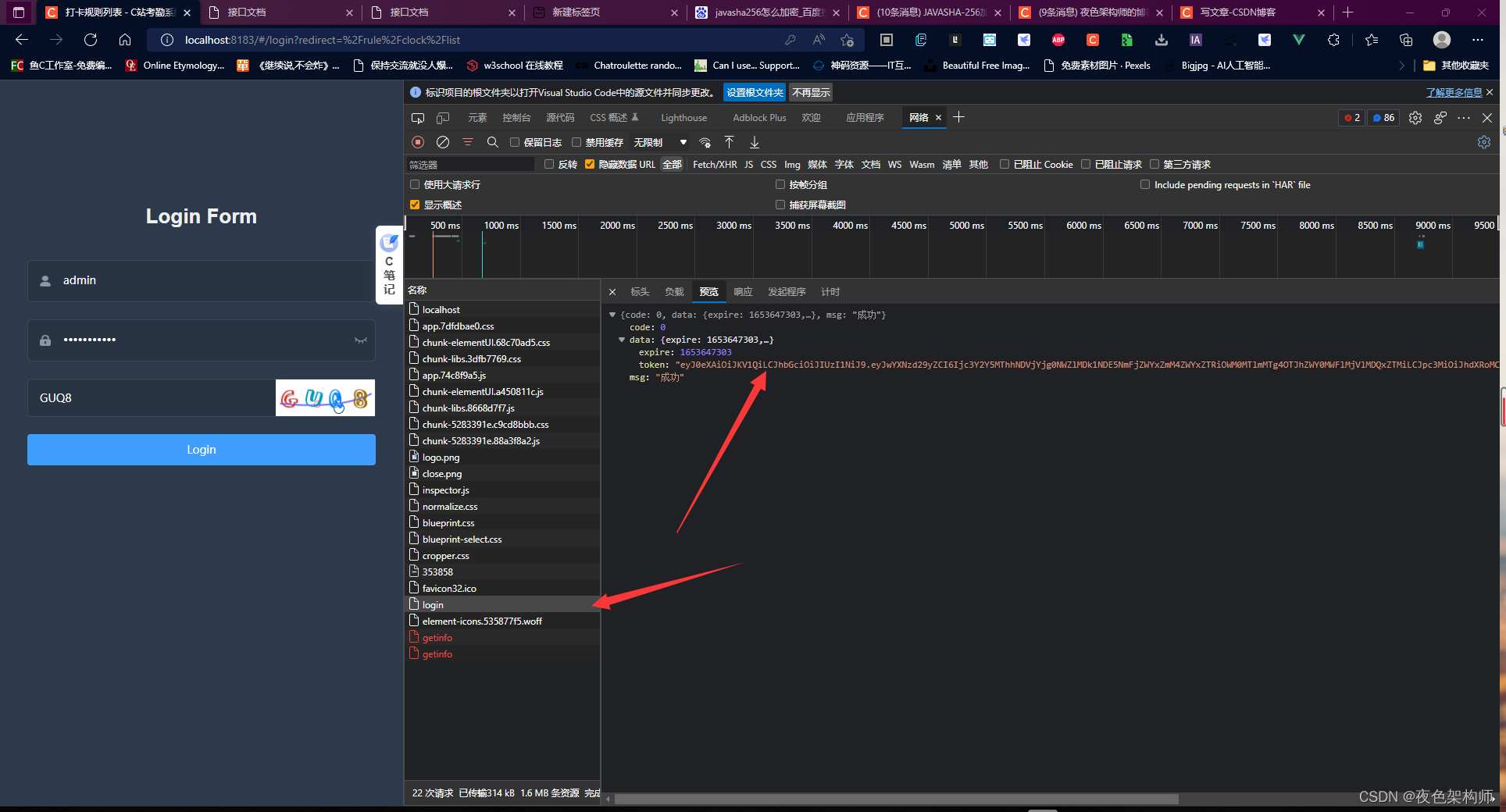Click the inspect element picker icon

(x=418, y=118)
